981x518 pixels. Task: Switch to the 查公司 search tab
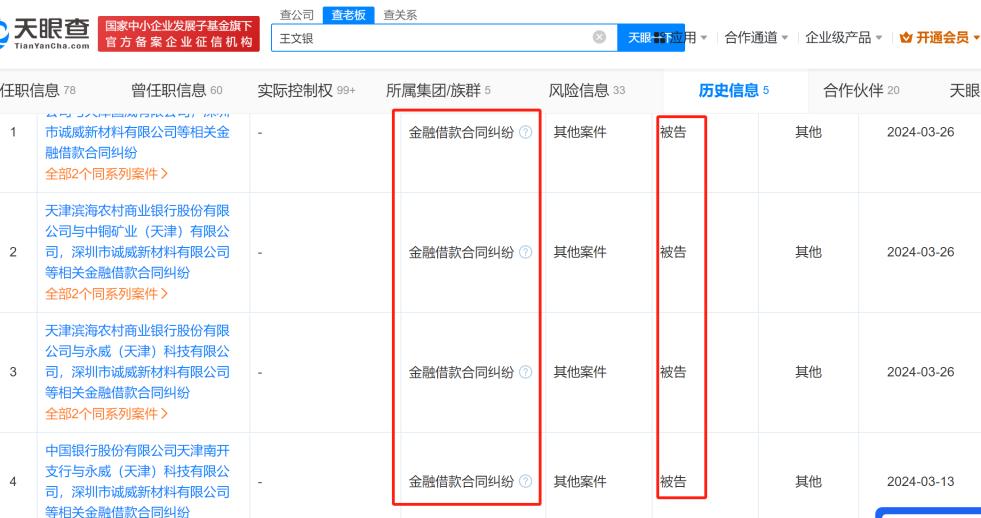pyautogui.click(x=295, y=15)
